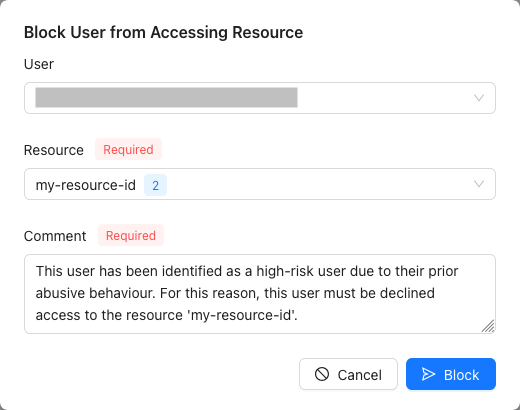Select the greyed-out redacted user value
This screenshot has width=520, height=410.
166,97
